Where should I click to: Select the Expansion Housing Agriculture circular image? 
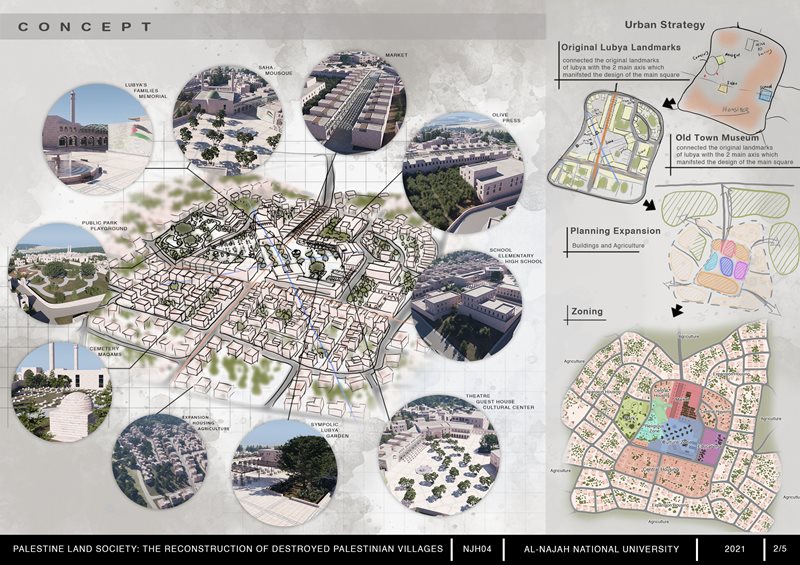tap(160, 460)
